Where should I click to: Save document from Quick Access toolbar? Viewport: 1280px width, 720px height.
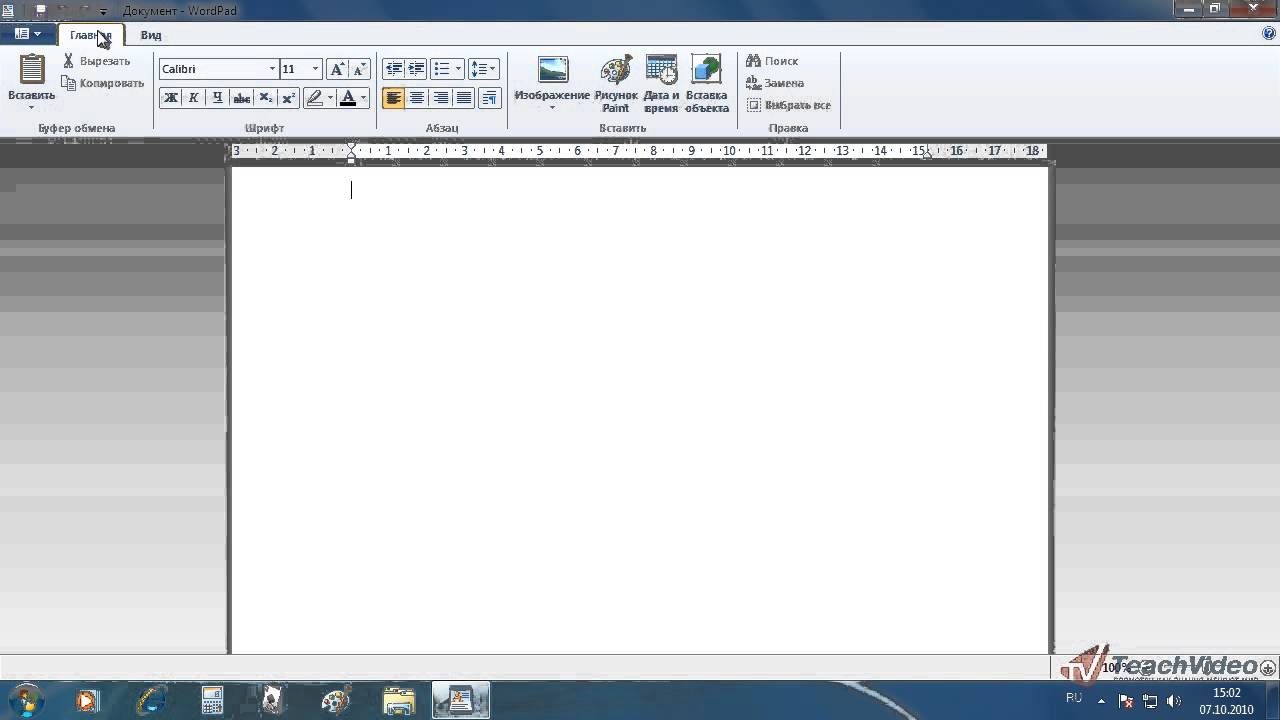coord(40,11)
